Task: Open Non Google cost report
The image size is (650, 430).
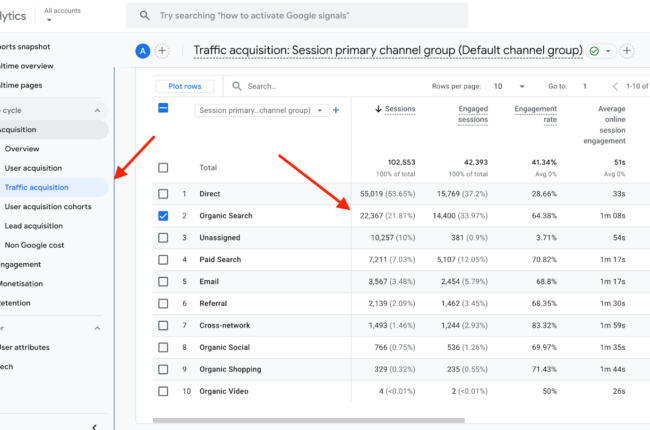Action: coord(34,245)
